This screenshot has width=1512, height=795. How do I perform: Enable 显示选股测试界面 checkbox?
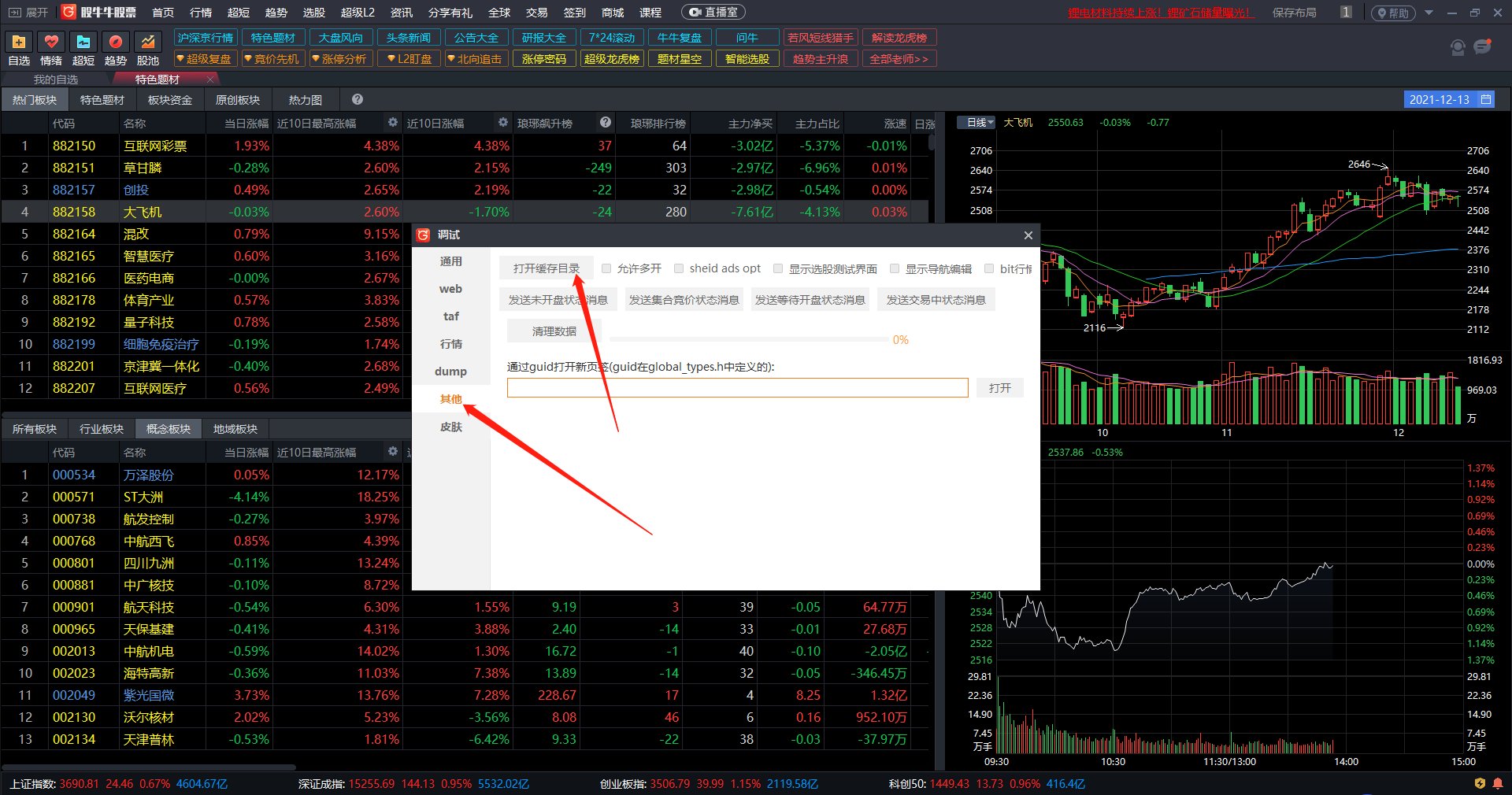coord(778,268)
